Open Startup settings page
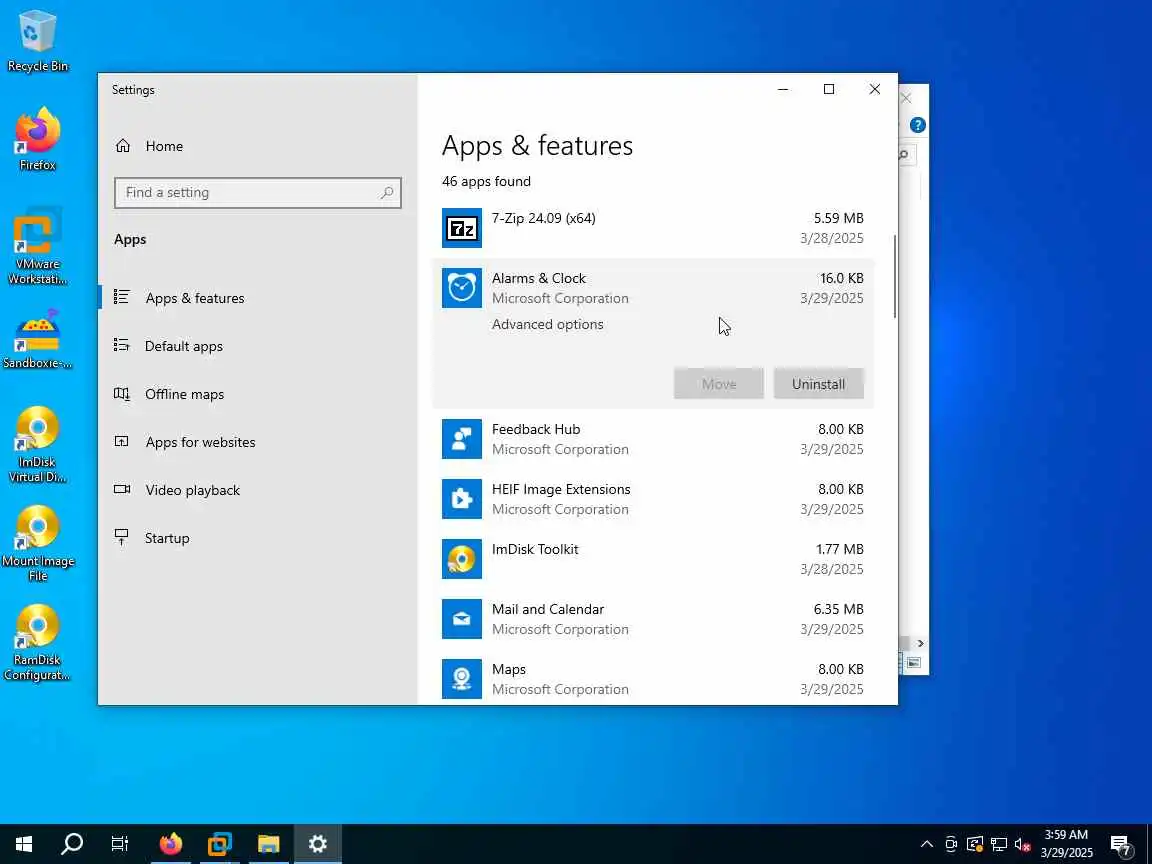Viewport: 1152px width, 864px height. tap(257, 538)
